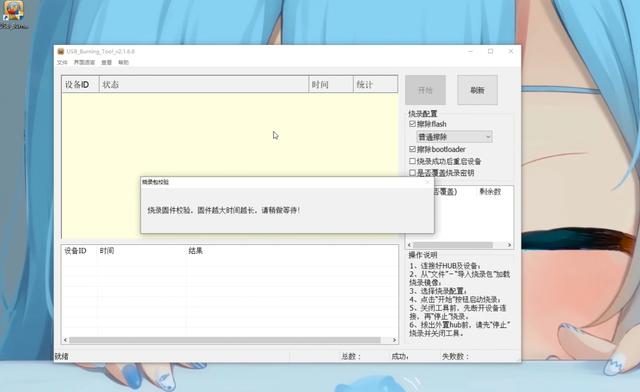Click the 开始 button

point(425,90)
